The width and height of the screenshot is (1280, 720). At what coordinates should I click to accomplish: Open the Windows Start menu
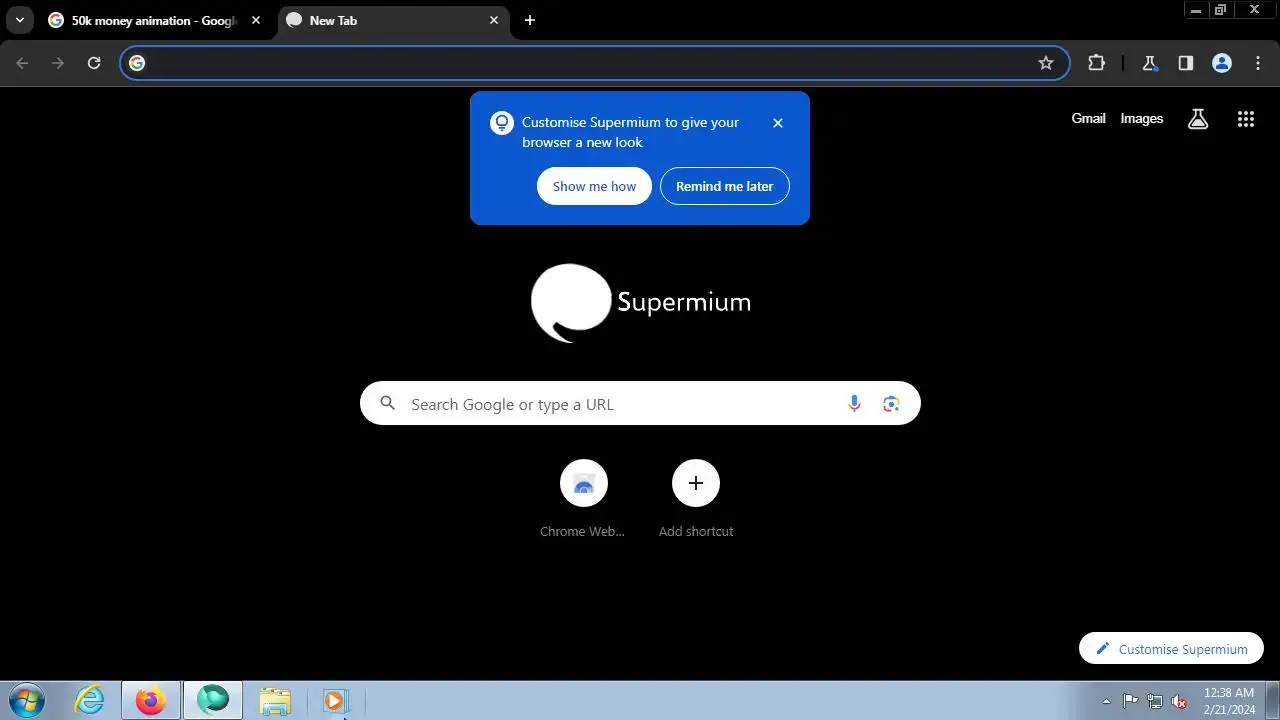pyautogui.click(x=27, y=701)
